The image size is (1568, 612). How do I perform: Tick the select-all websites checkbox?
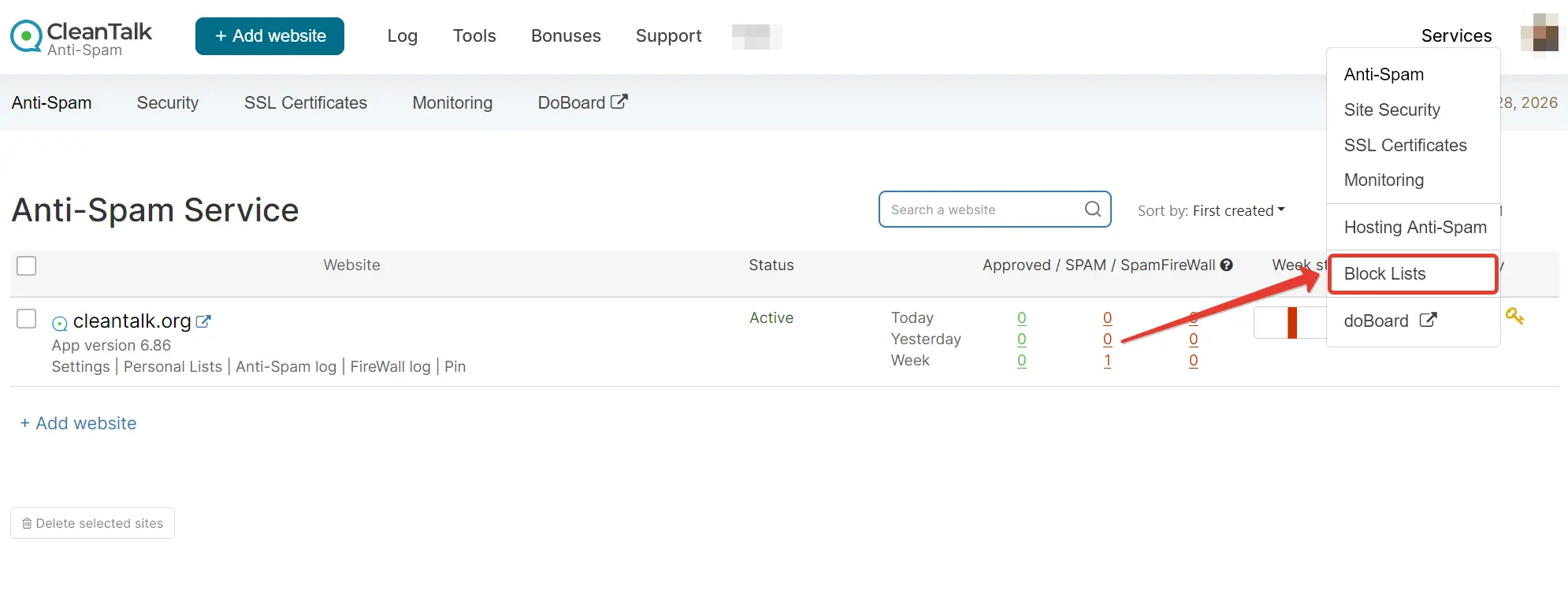[27, 265]
